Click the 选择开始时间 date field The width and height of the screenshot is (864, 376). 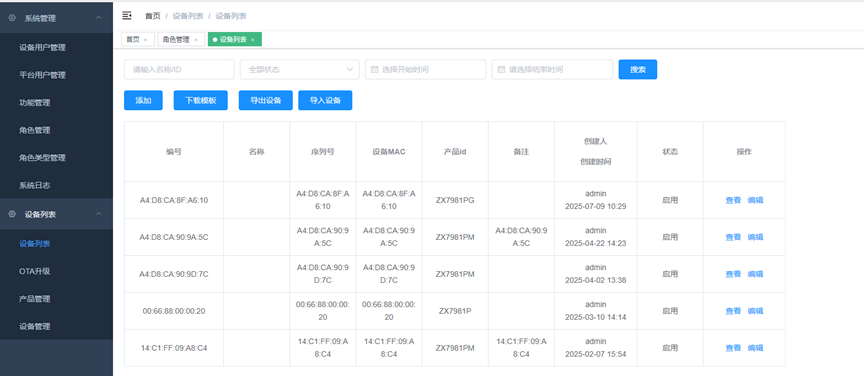point(425,69)
